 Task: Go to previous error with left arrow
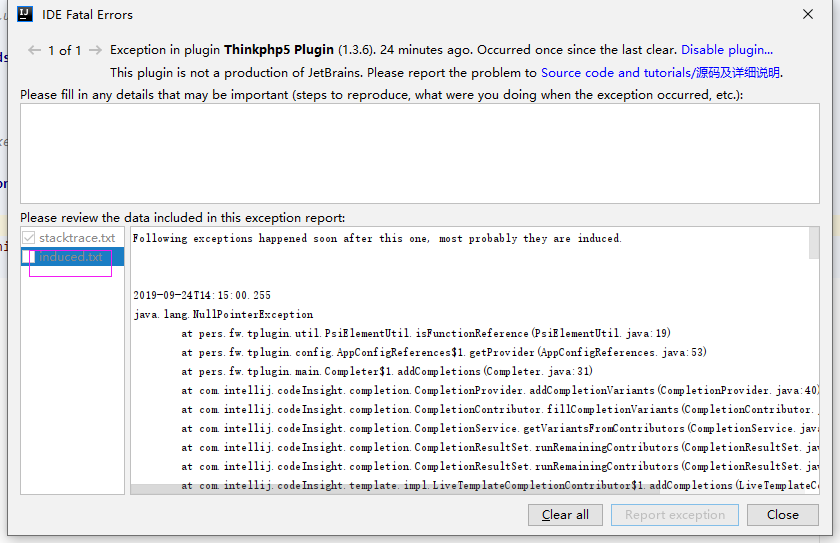(x=34, y=50)
